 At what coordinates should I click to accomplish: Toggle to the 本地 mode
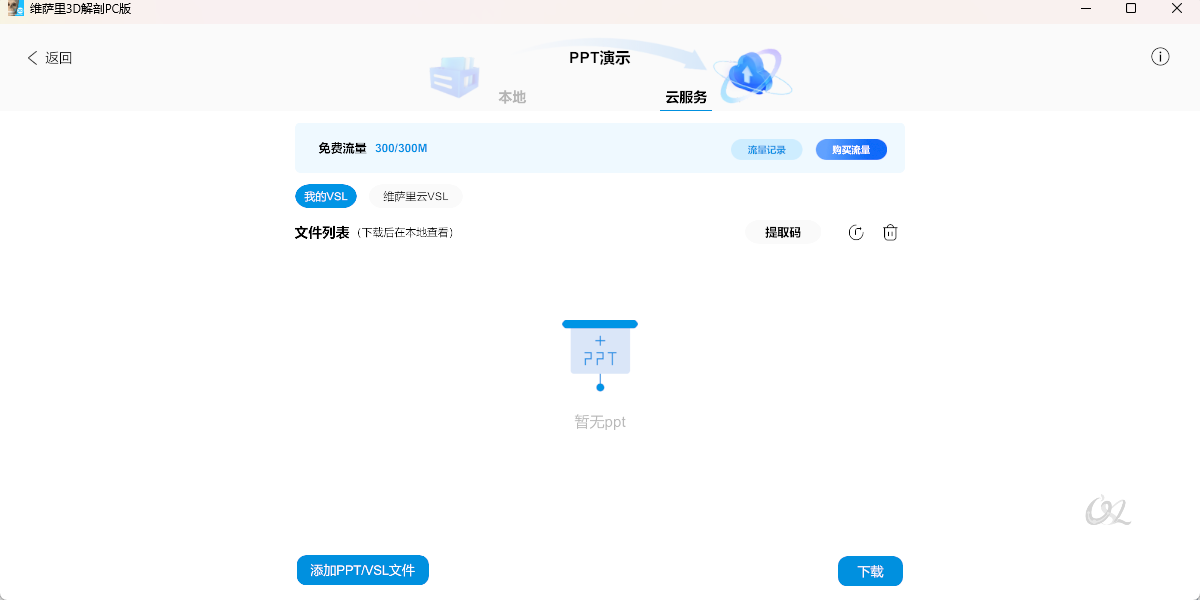pyautogui.click(x=513, y=97)
